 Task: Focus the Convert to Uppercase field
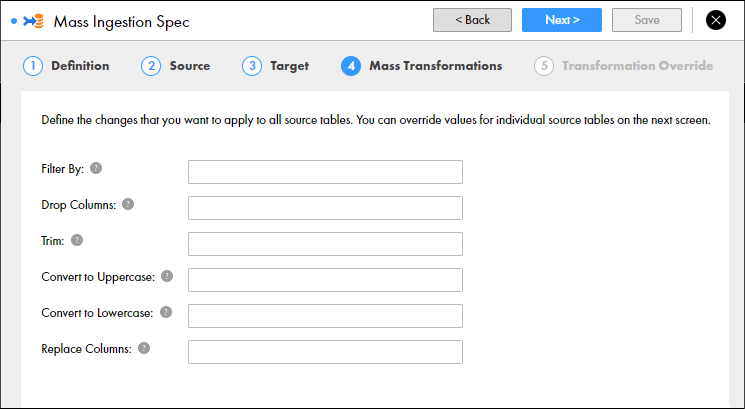tap(325, 280)
